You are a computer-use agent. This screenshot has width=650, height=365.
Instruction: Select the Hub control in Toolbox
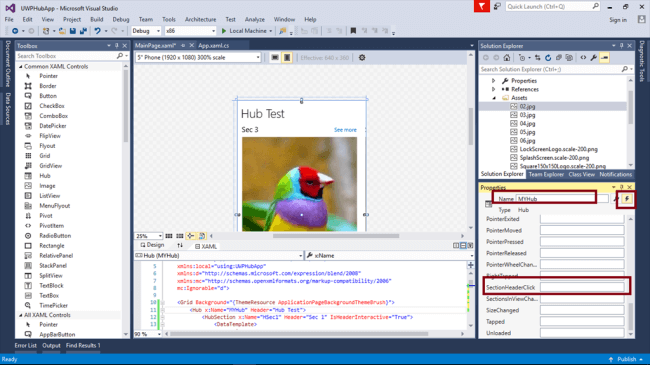[45, 176]
